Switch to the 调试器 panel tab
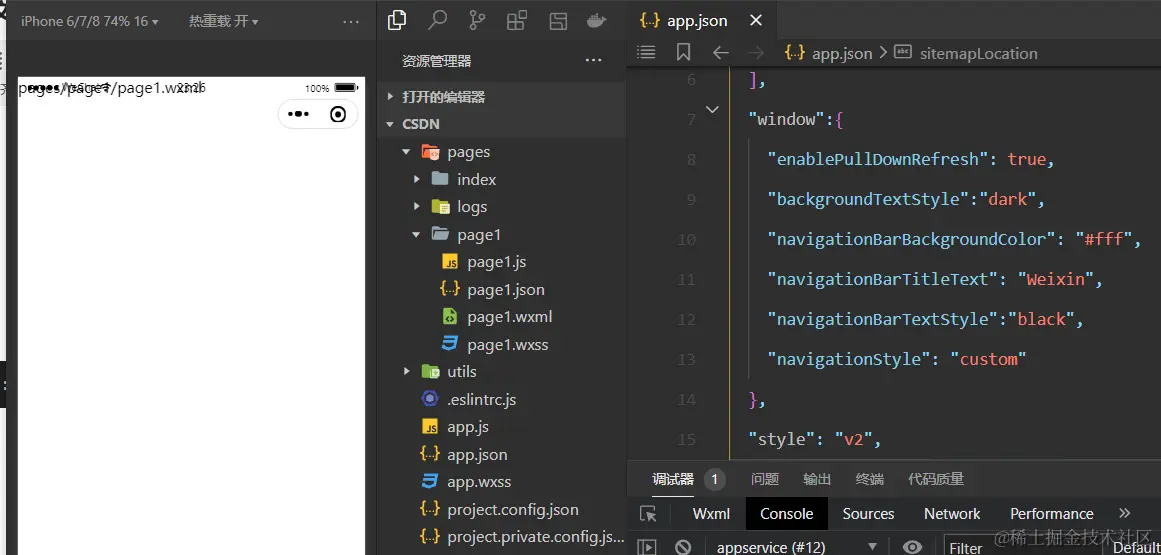 tap(673, 479)
